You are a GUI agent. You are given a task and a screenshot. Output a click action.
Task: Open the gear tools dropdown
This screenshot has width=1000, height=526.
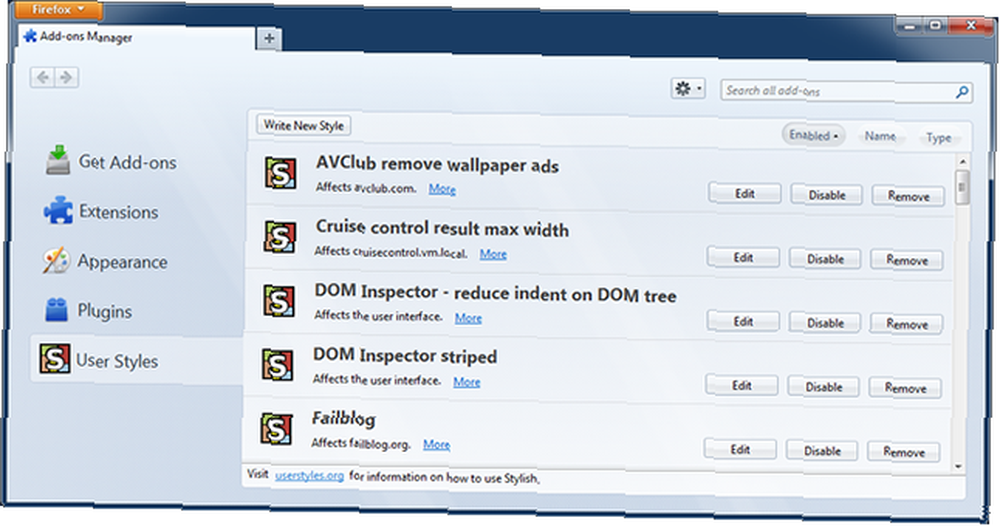pyautogui.click(x=688, y=88)
